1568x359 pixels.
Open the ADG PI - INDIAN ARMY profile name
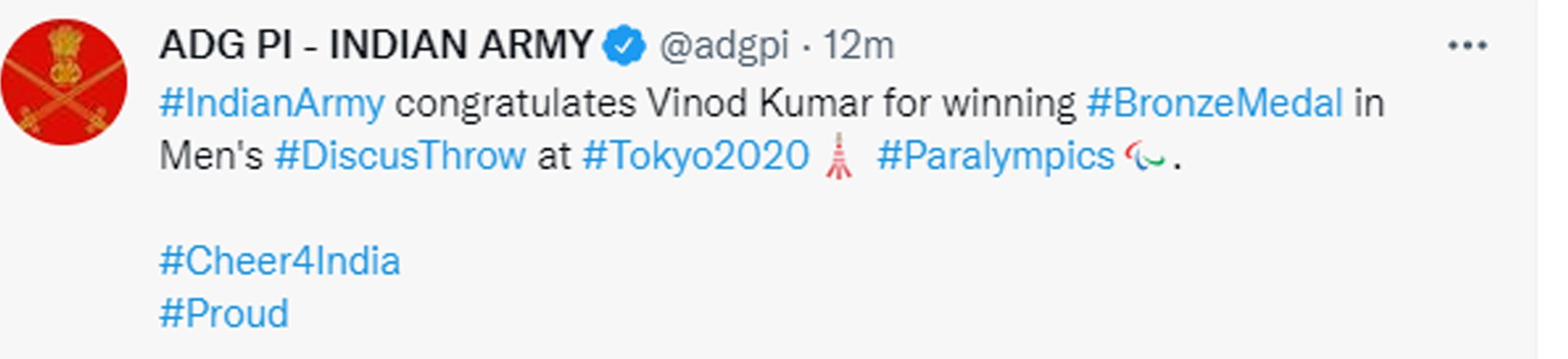(376, 45)
